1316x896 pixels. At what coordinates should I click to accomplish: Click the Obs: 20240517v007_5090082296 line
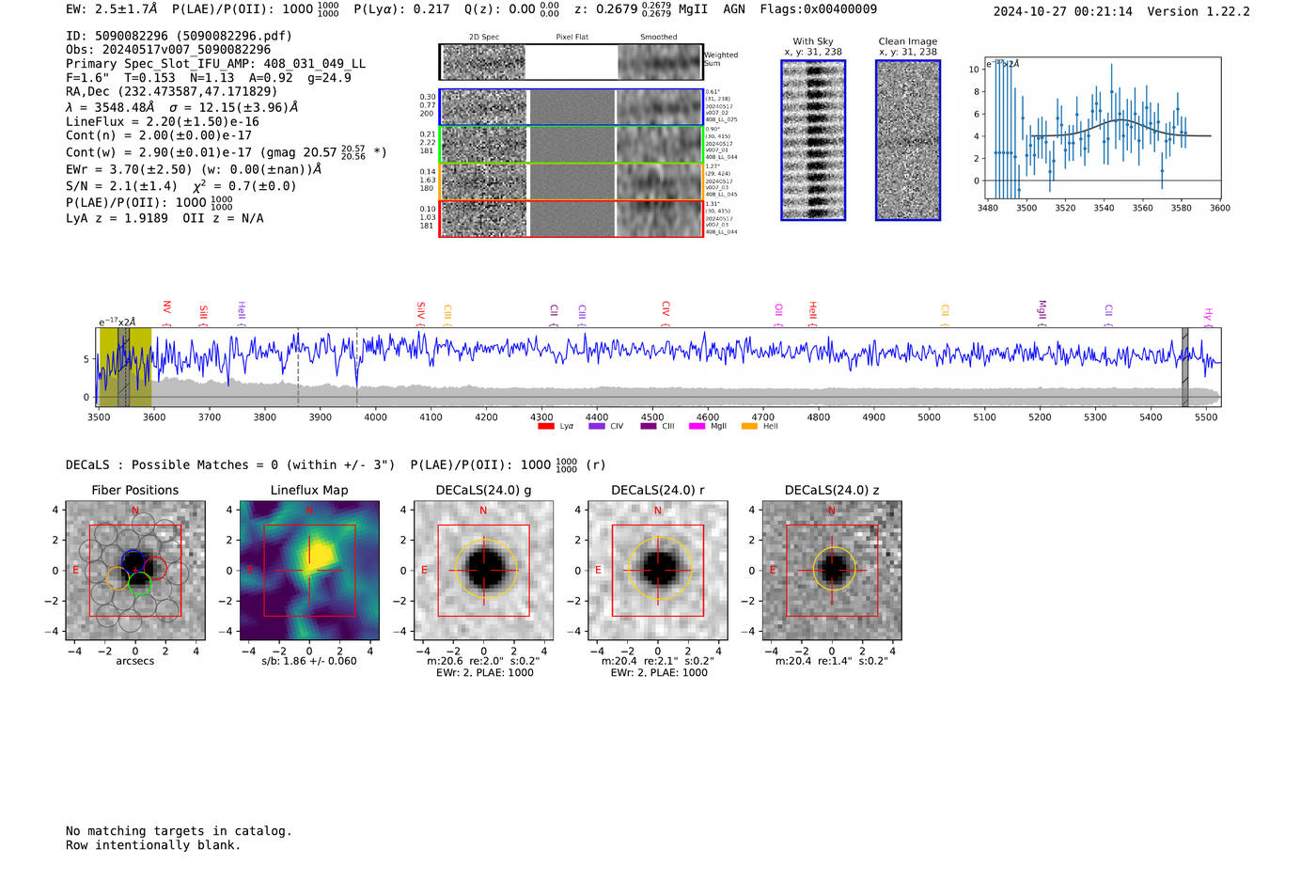[x=168, y=49]
